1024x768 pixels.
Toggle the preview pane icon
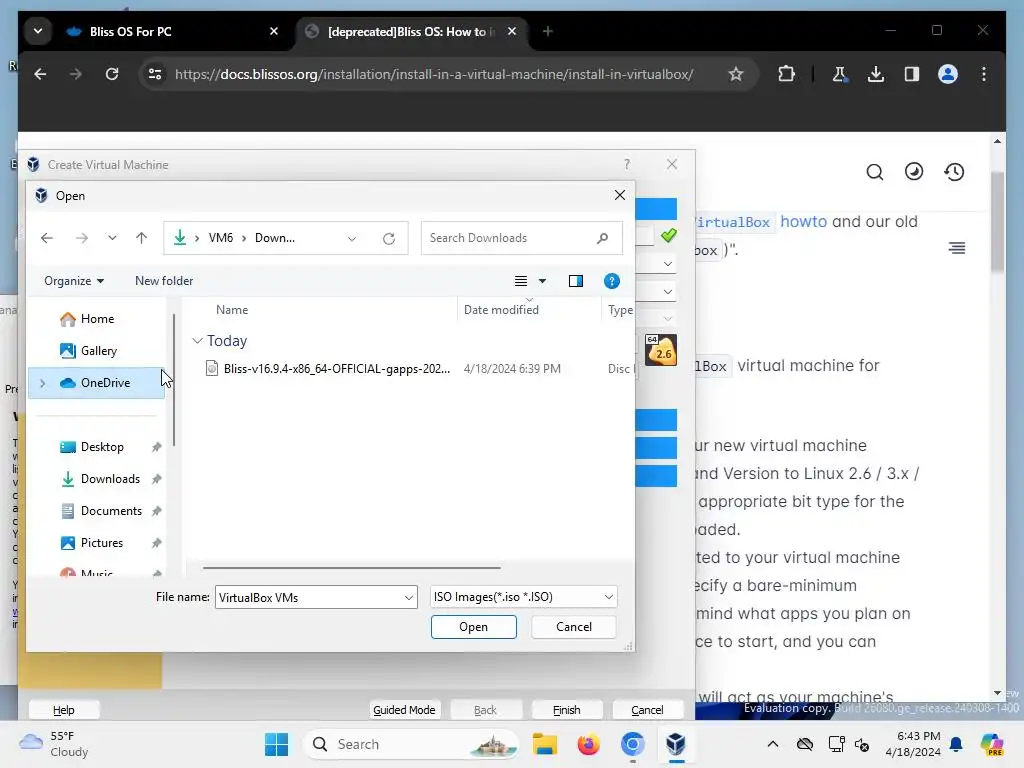[575, 281]
